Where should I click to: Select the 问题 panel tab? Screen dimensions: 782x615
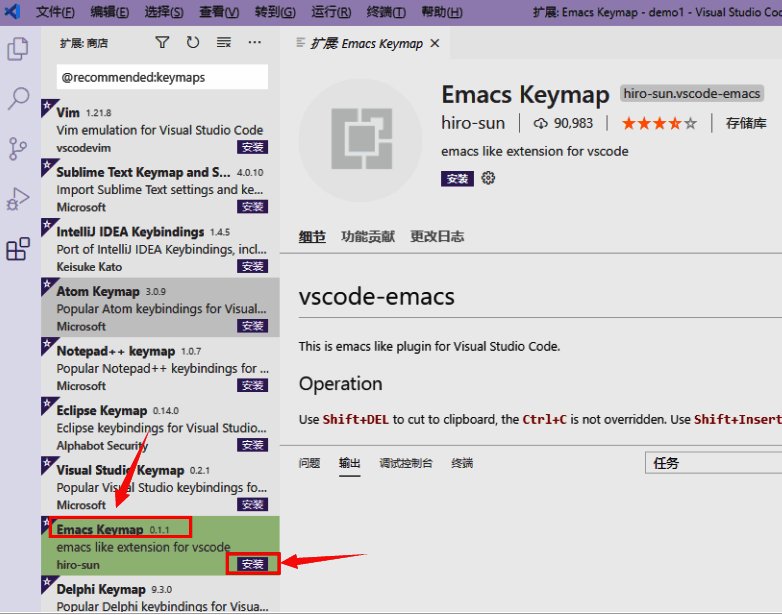(309, 463)
